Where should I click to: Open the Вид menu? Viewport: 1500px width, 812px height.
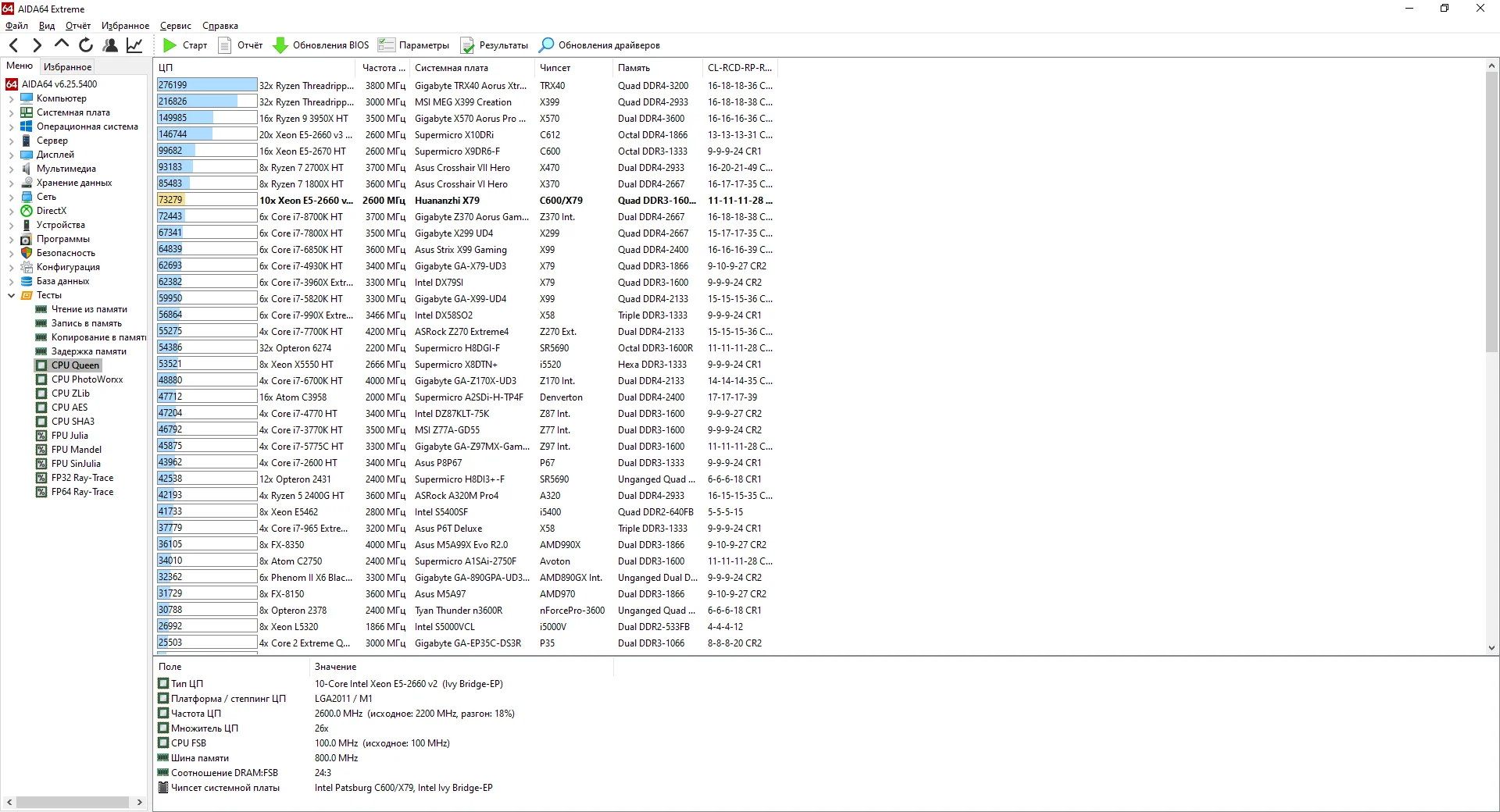tap(47, 26)
